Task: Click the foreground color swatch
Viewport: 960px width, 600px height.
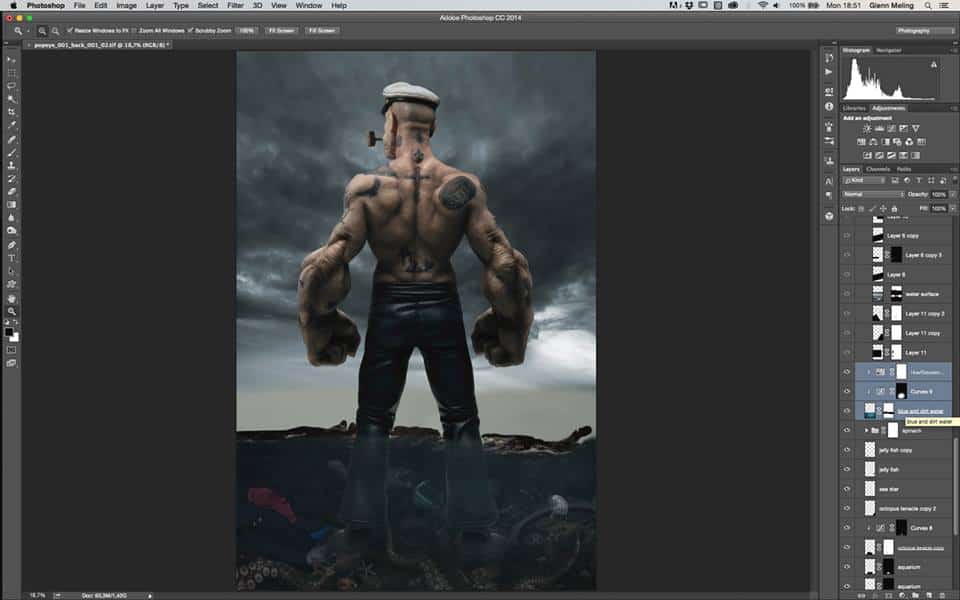Action: coord(10,331)
